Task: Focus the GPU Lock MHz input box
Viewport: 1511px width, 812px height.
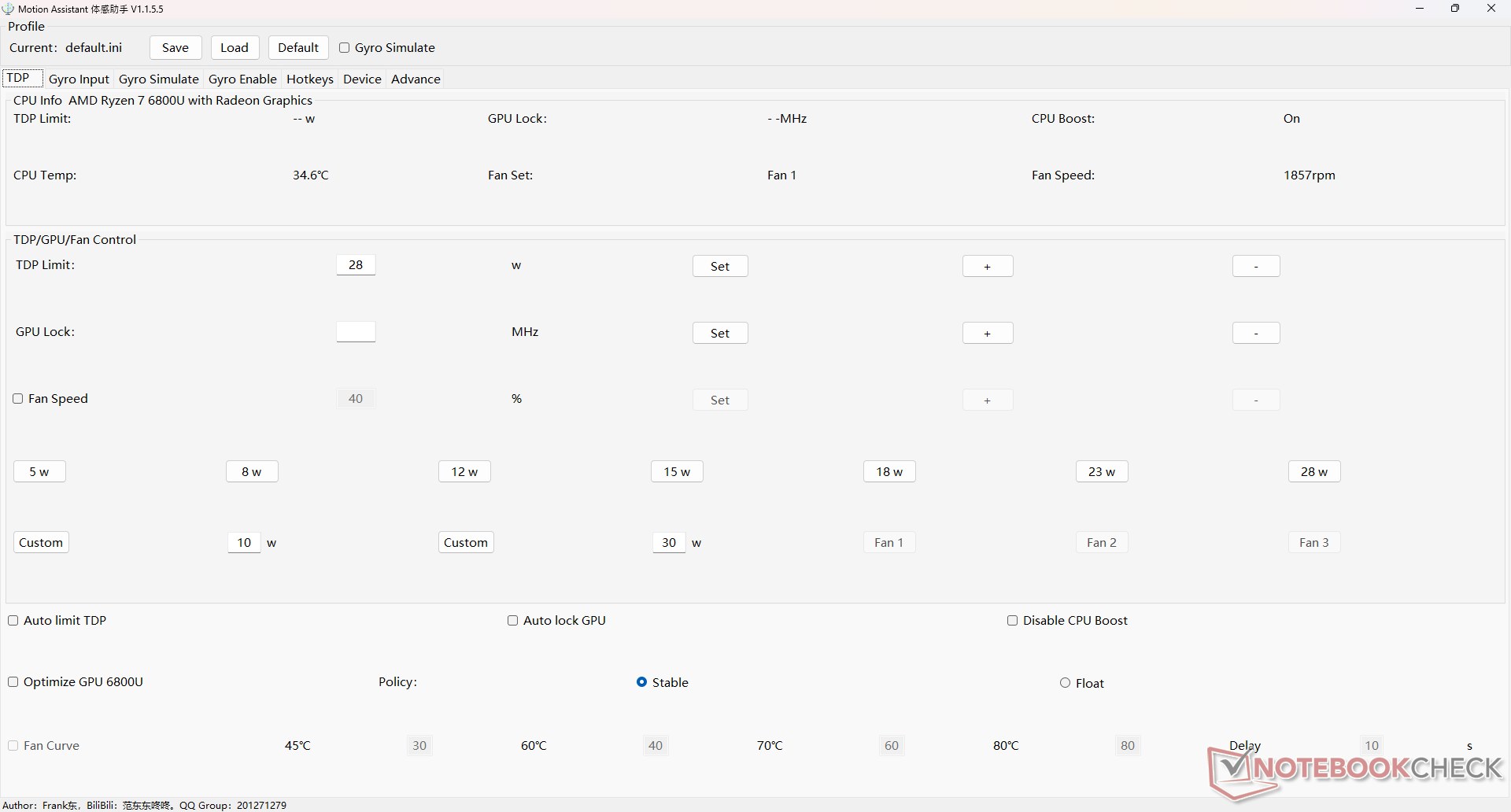Action: pos(356,332)
